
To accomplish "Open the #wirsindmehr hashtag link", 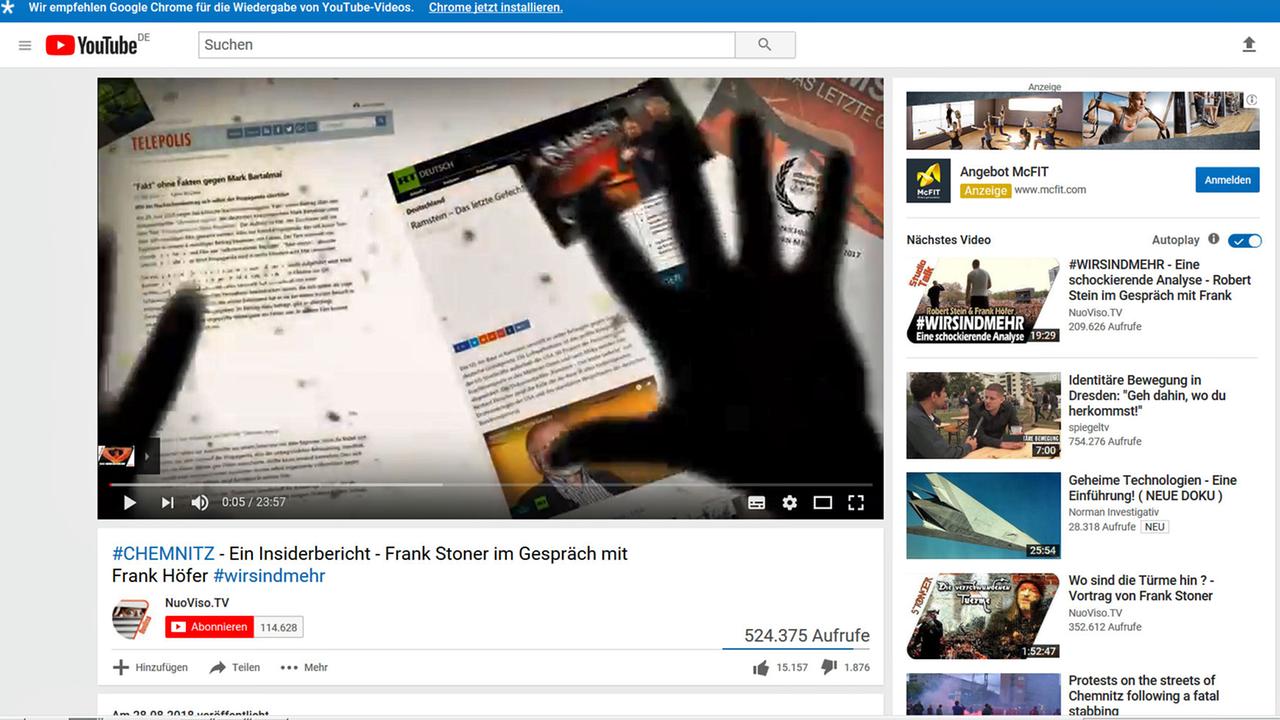I will 269,576.
